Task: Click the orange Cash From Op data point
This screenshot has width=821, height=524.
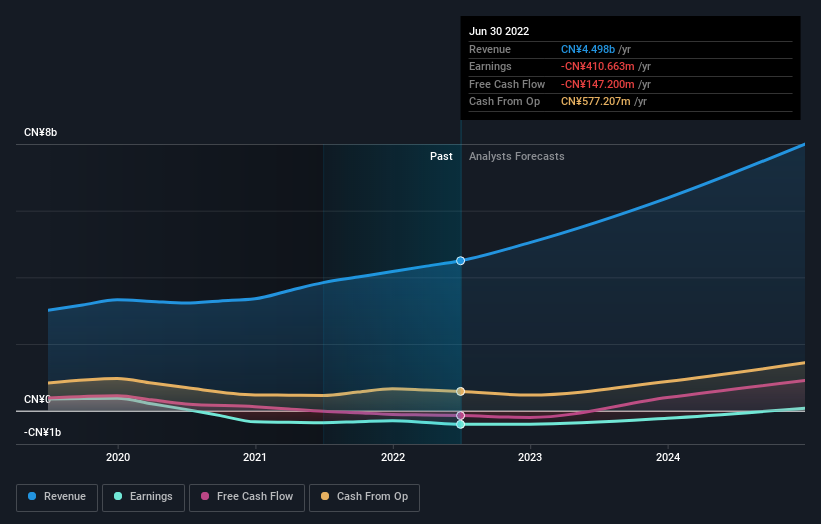Action: [460, 392]
